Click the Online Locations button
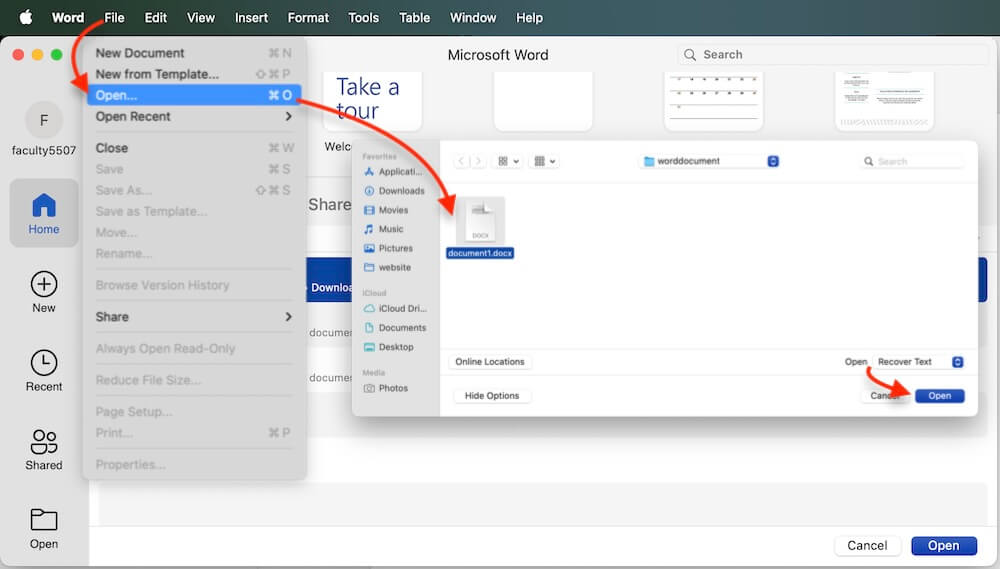1000x569 pixels. point(490,362)
